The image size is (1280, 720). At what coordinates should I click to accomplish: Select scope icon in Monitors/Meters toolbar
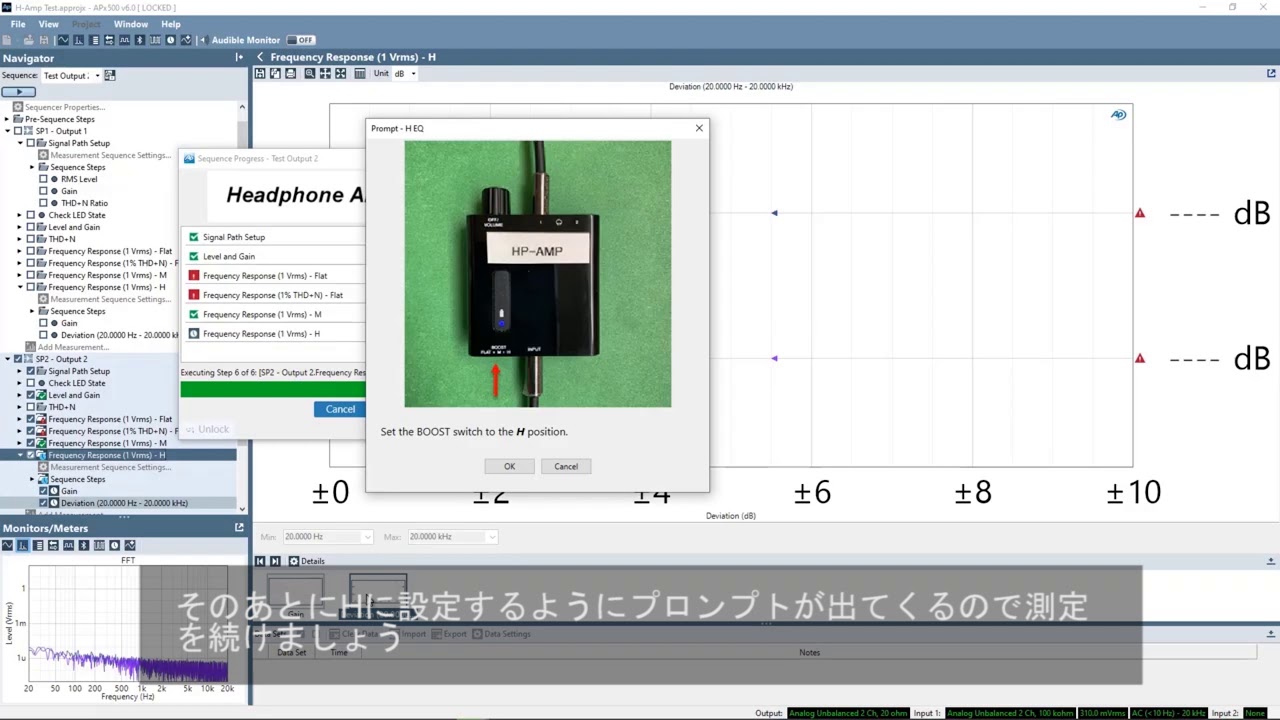point(7,545)
